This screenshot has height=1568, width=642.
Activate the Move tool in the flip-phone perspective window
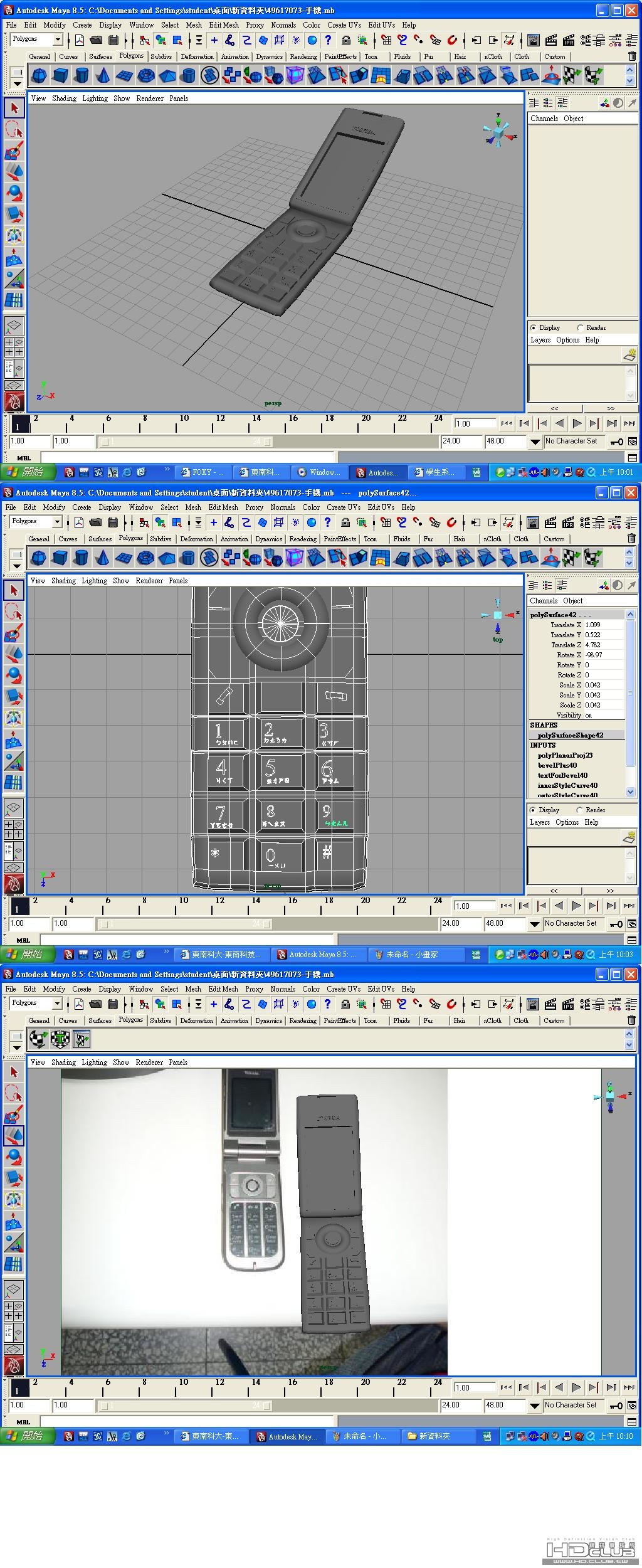point(14,172)
